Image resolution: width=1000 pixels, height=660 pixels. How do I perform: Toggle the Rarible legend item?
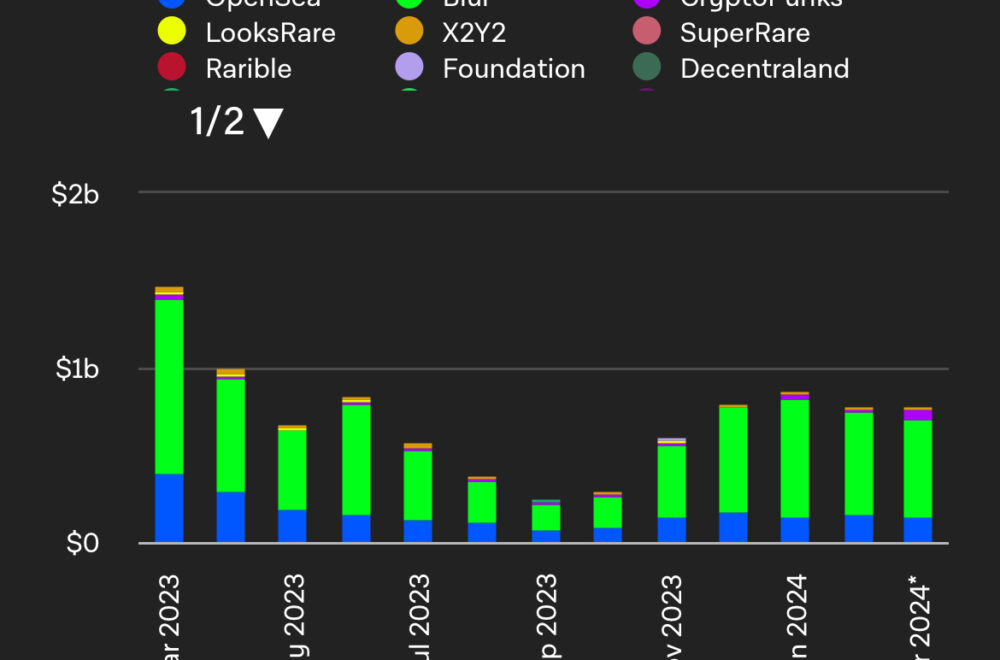[224, 68]
